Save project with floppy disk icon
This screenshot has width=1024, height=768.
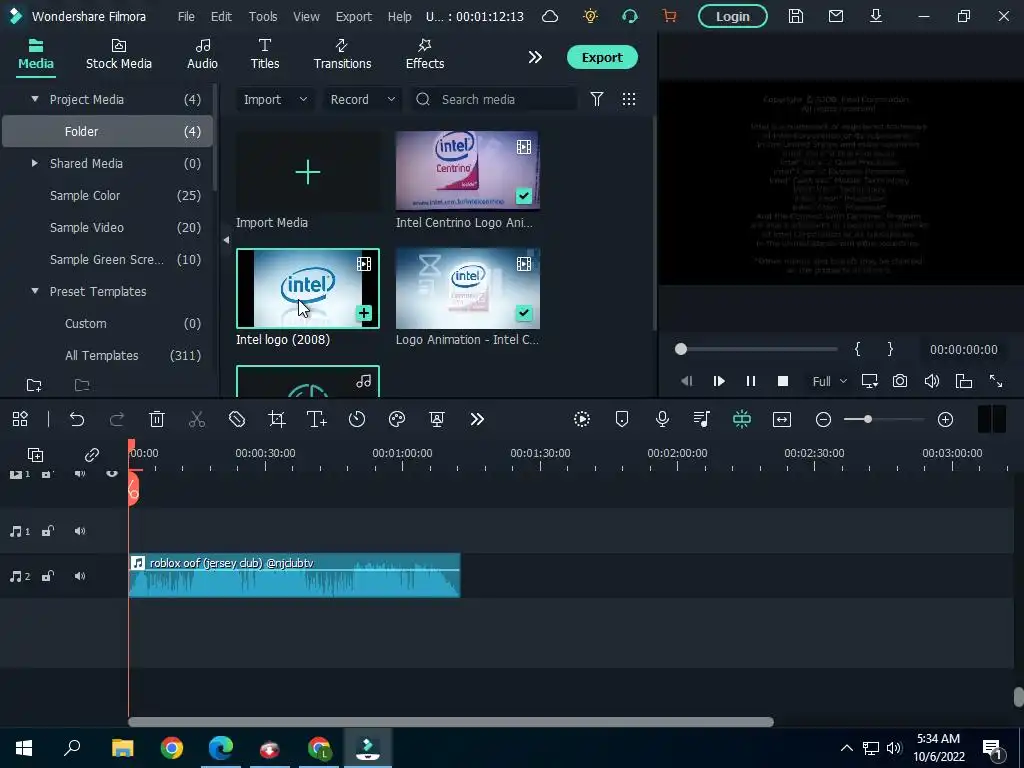(x=795, y=16)
